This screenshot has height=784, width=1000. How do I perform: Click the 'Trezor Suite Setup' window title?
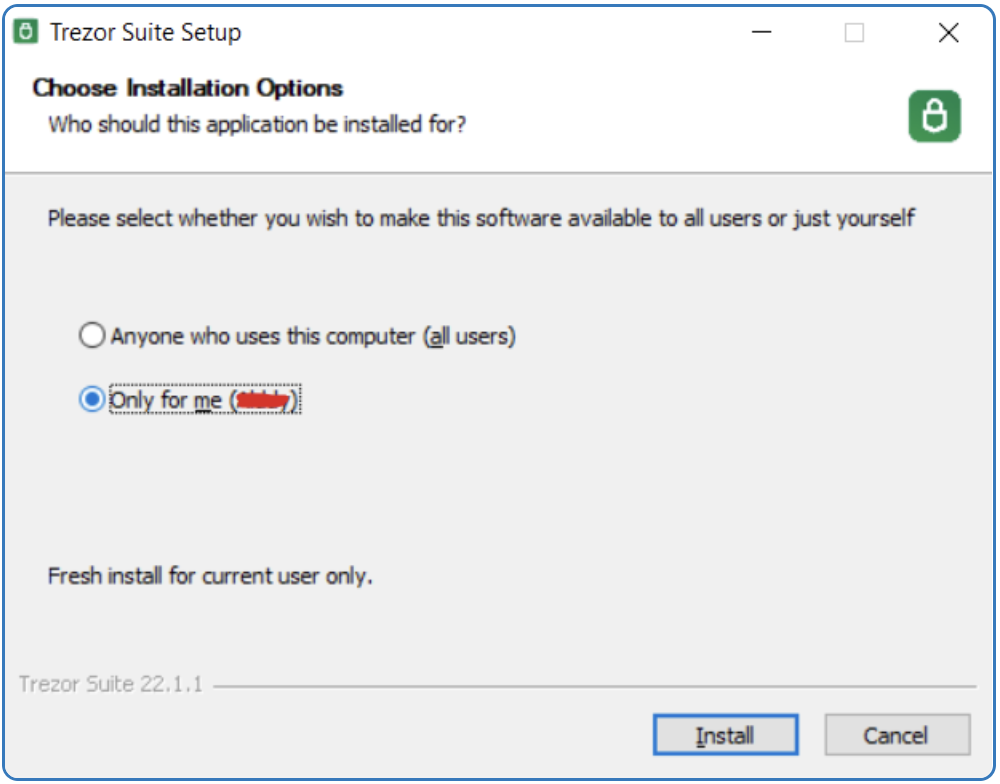(x=145, y=32)
